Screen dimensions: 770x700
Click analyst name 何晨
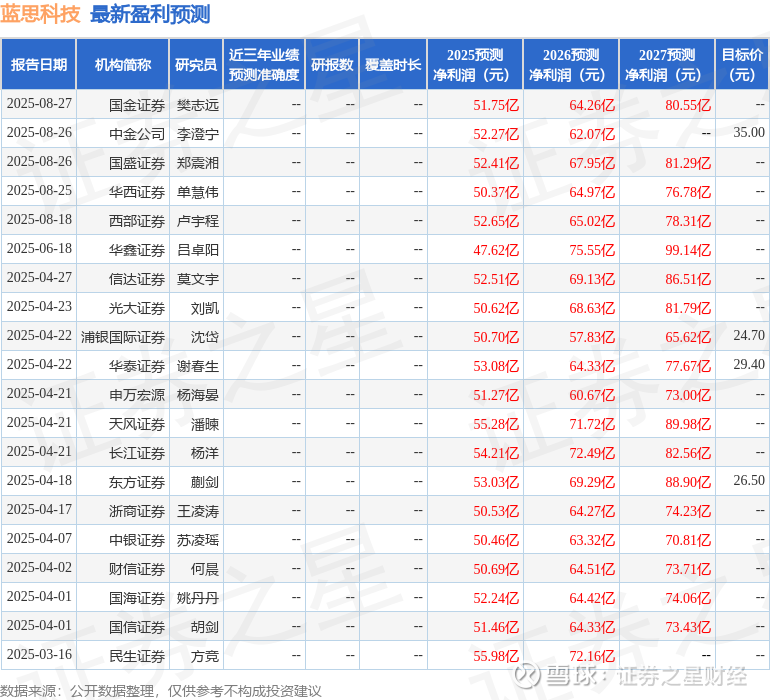point(205,569)
